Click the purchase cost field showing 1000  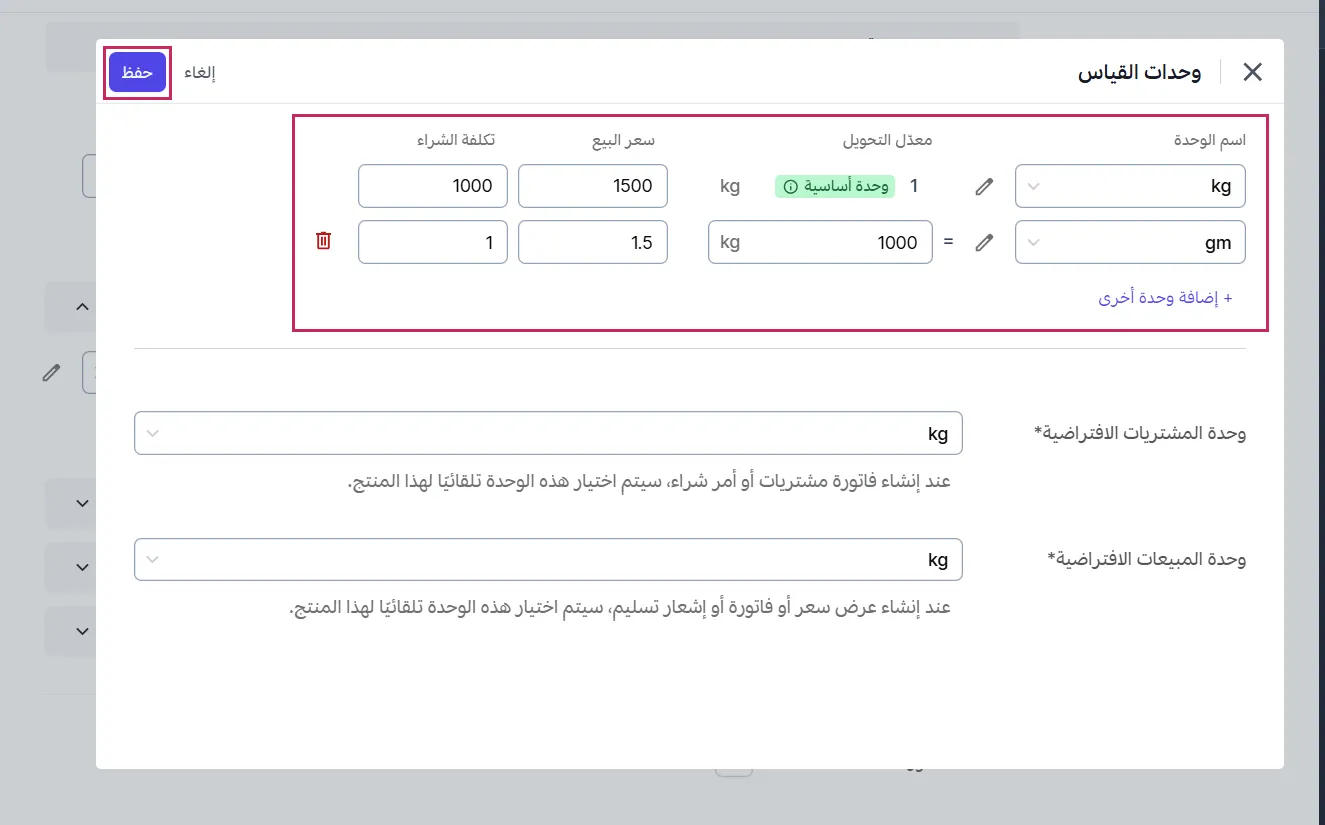point(432,186)
